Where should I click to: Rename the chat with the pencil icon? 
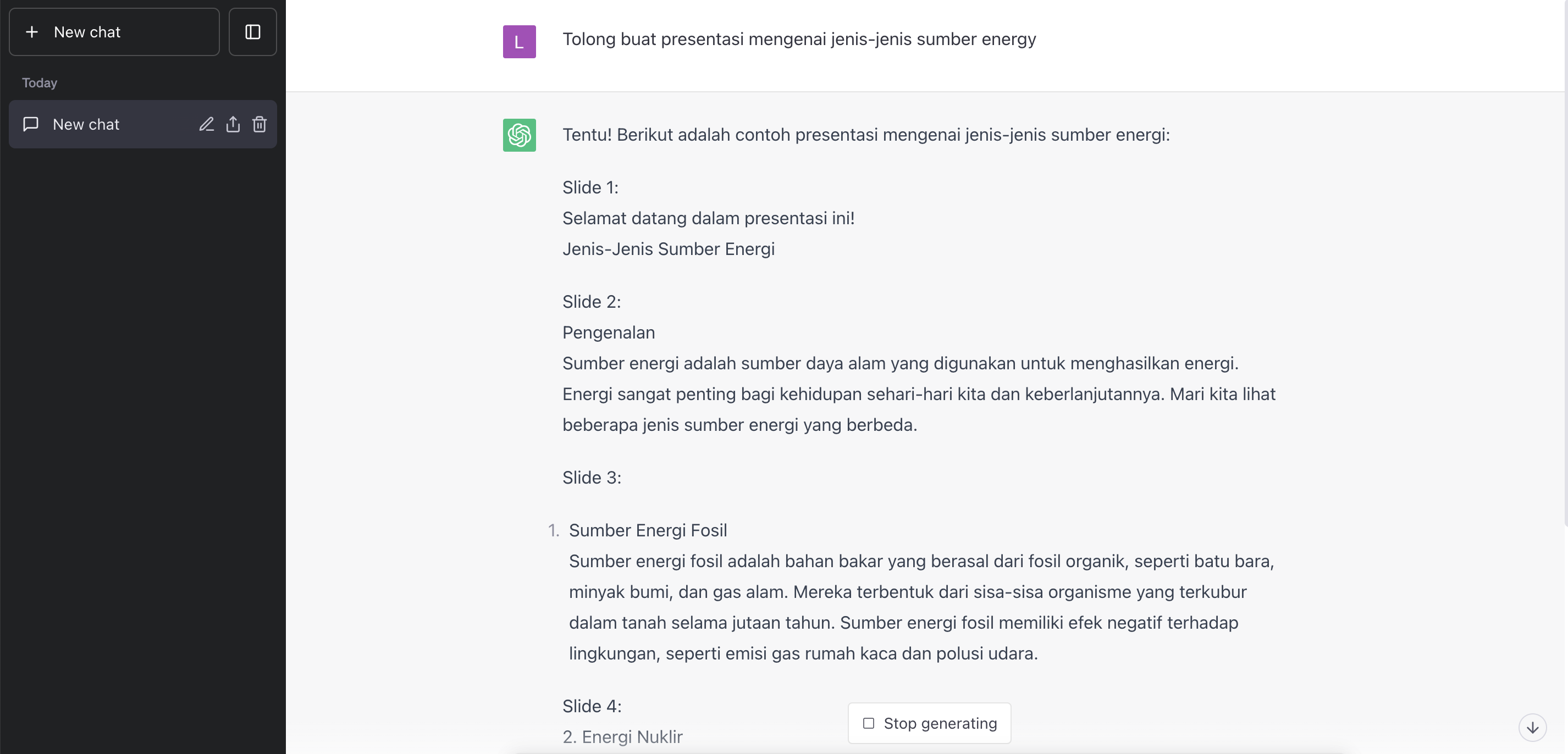[x=206, y=124]
